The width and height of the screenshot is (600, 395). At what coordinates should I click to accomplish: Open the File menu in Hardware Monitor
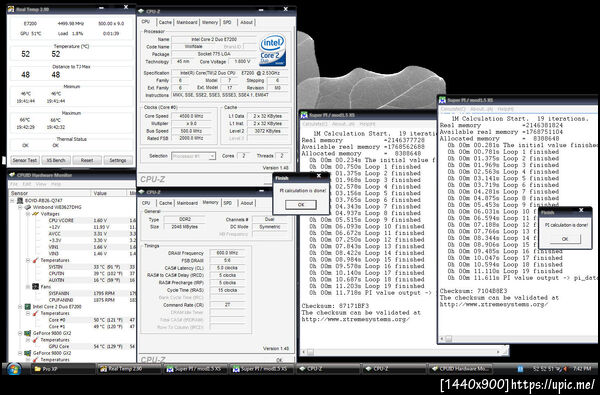(13, 184)
